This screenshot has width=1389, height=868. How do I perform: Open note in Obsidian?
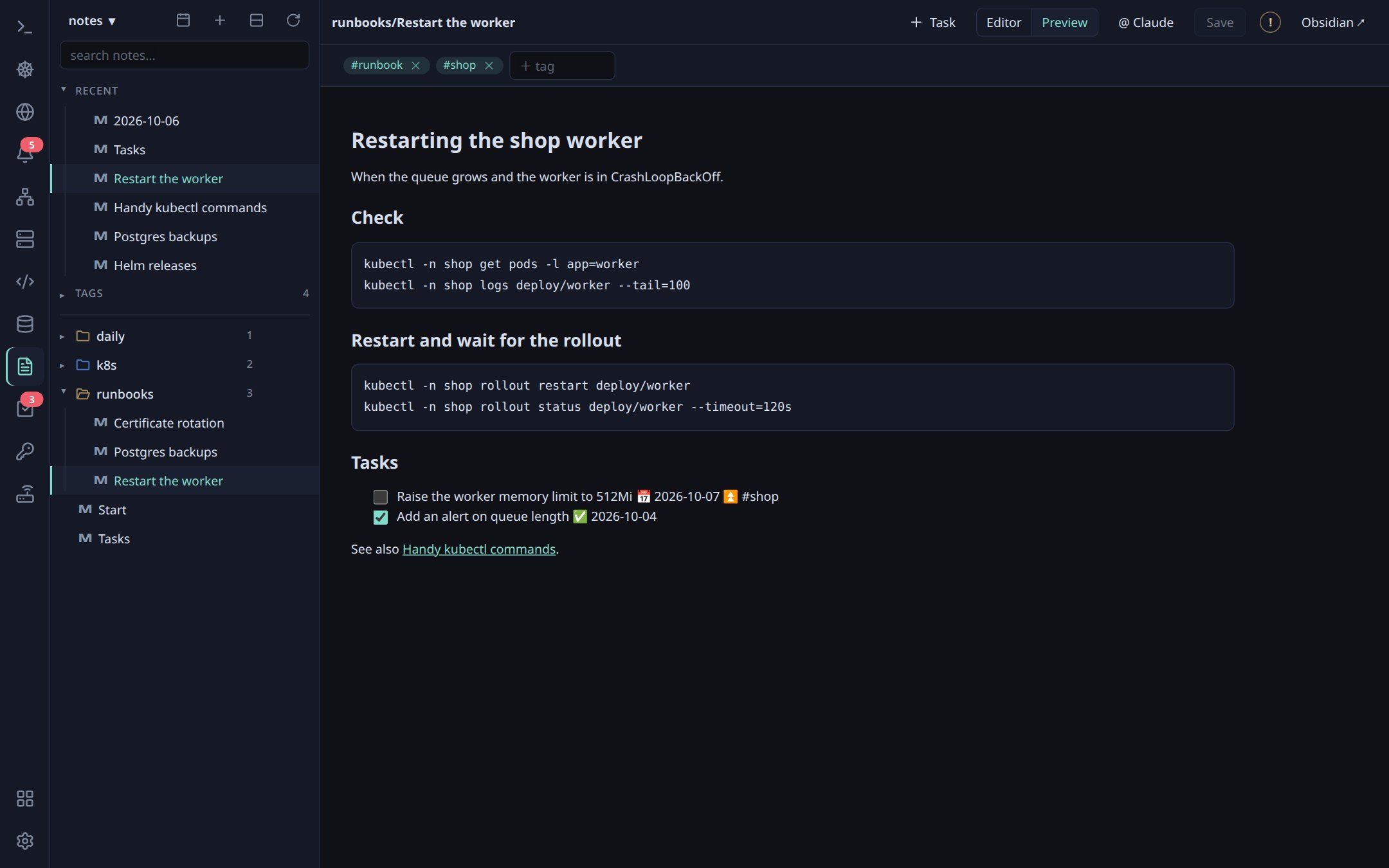(x=1332, y=23)
